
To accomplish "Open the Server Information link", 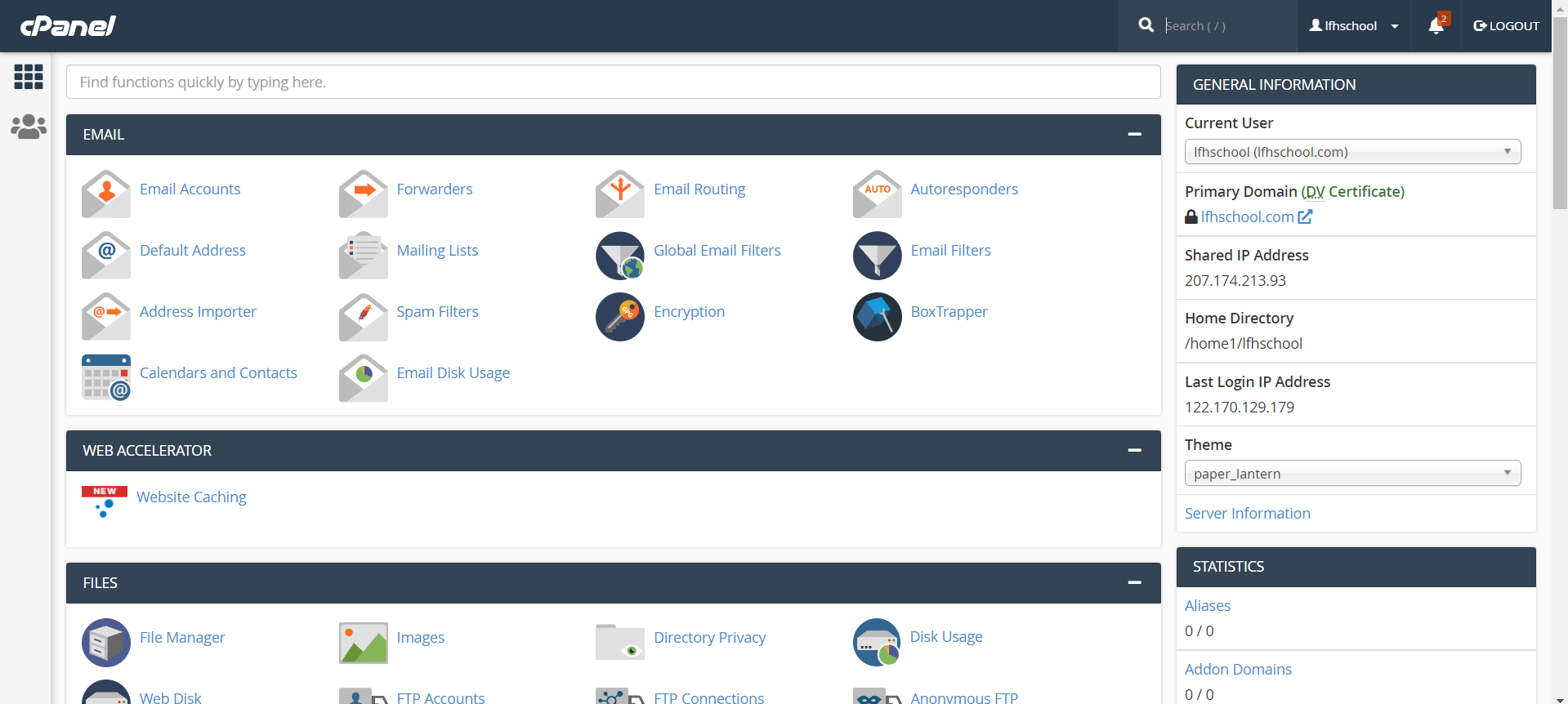I will 1247,513.
